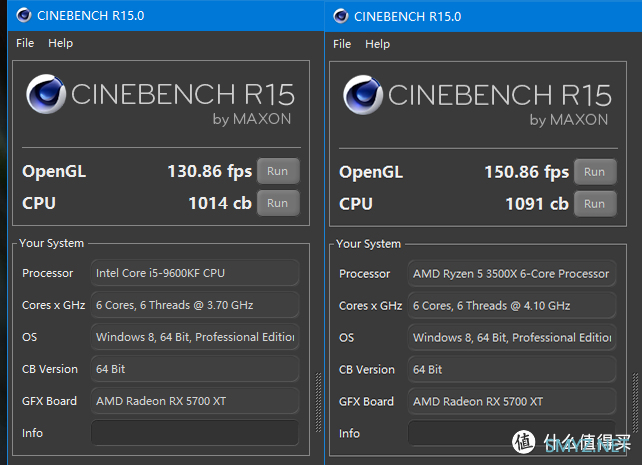Grab the left window panel splitter handle

coord(318,402)
